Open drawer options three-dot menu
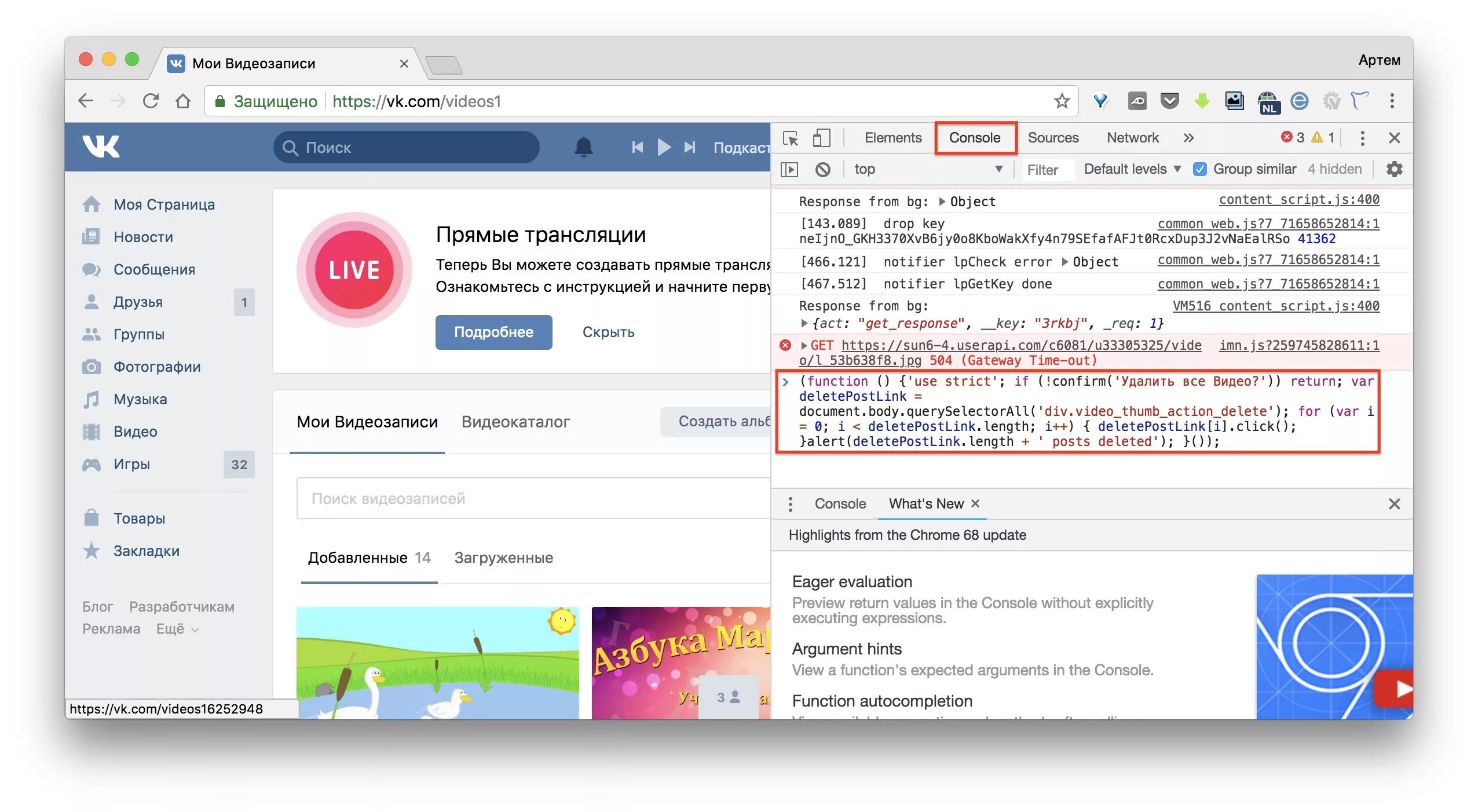Viewport: 1478px width, 812px height. coord(790,504)
